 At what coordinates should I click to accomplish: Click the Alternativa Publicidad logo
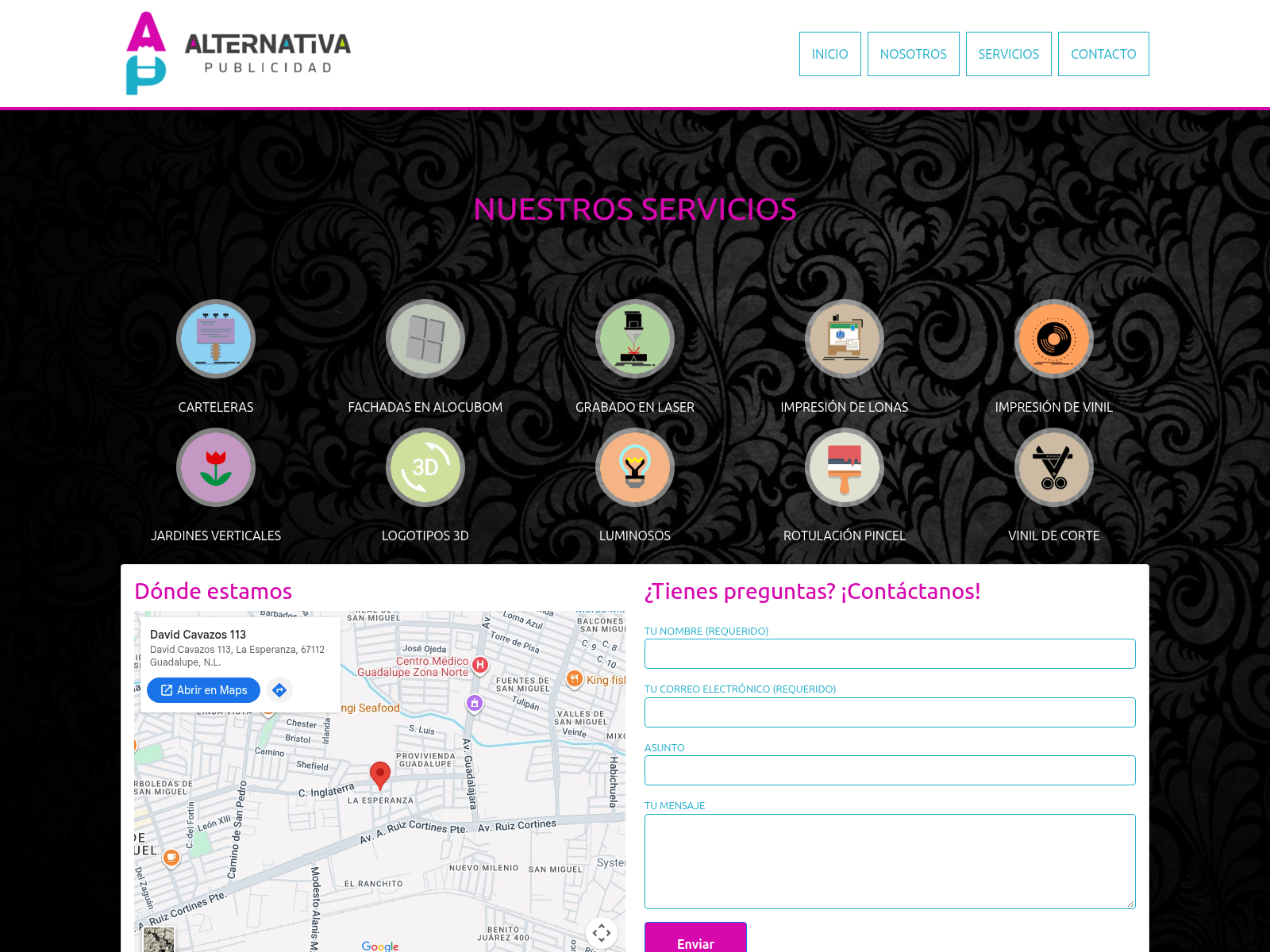238,53
